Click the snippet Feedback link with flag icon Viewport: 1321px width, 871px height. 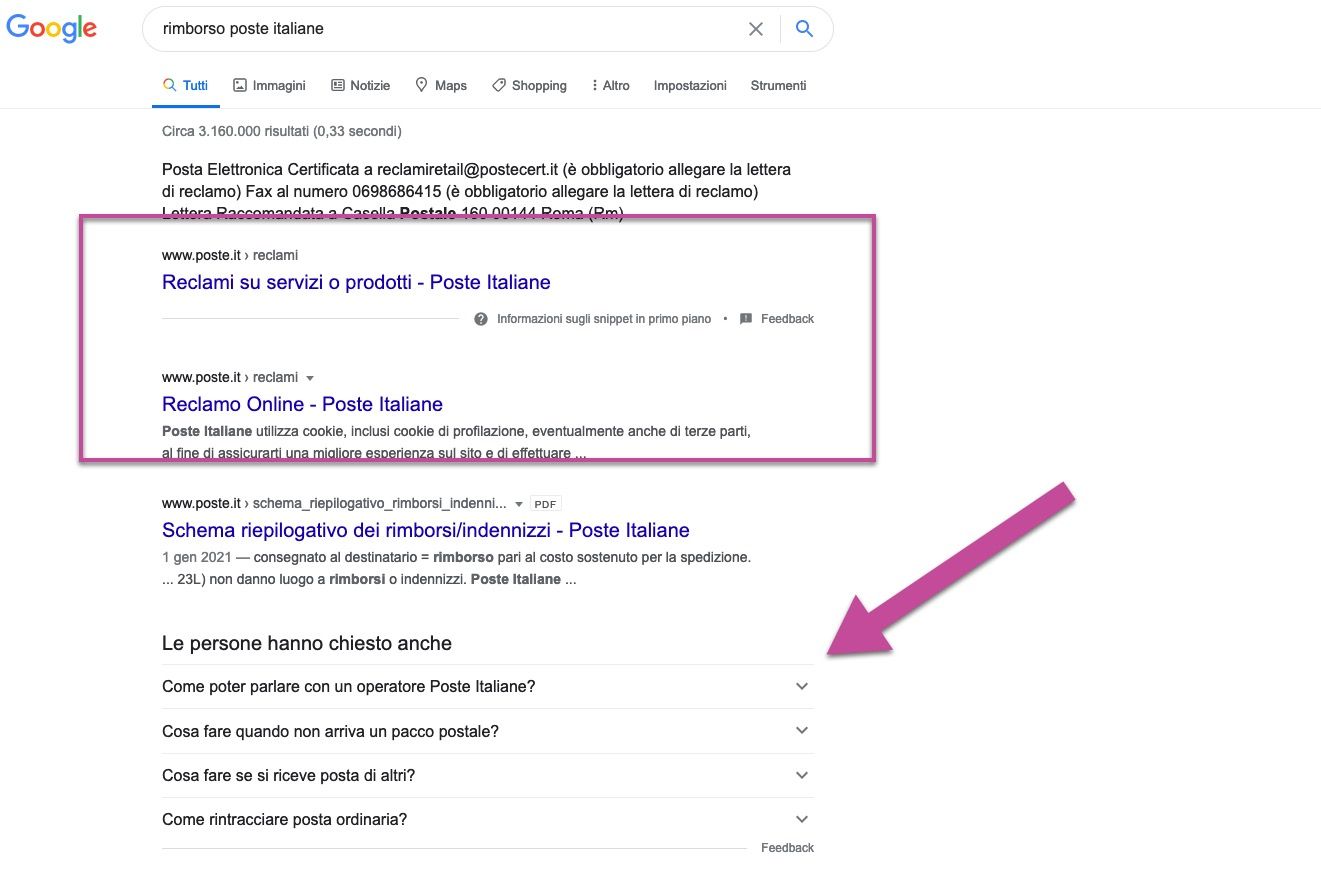click(x=777, y=319)
